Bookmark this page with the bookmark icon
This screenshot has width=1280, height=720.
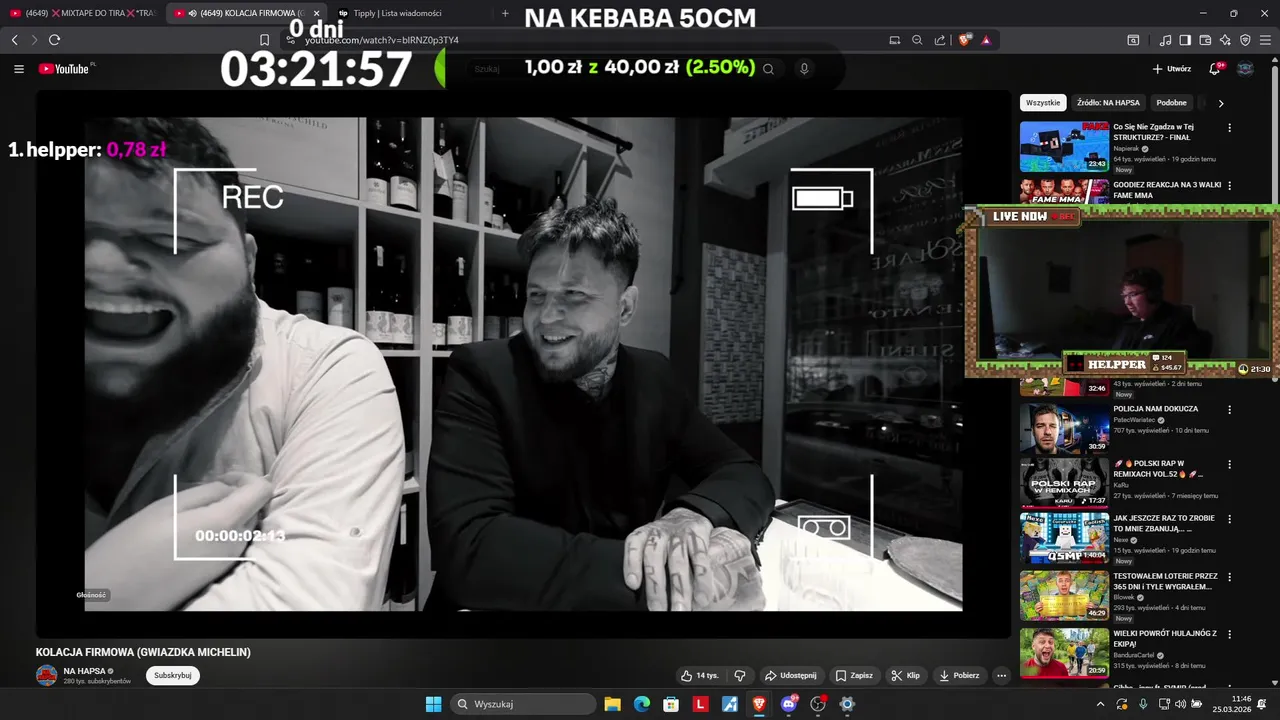click(264, 40)
